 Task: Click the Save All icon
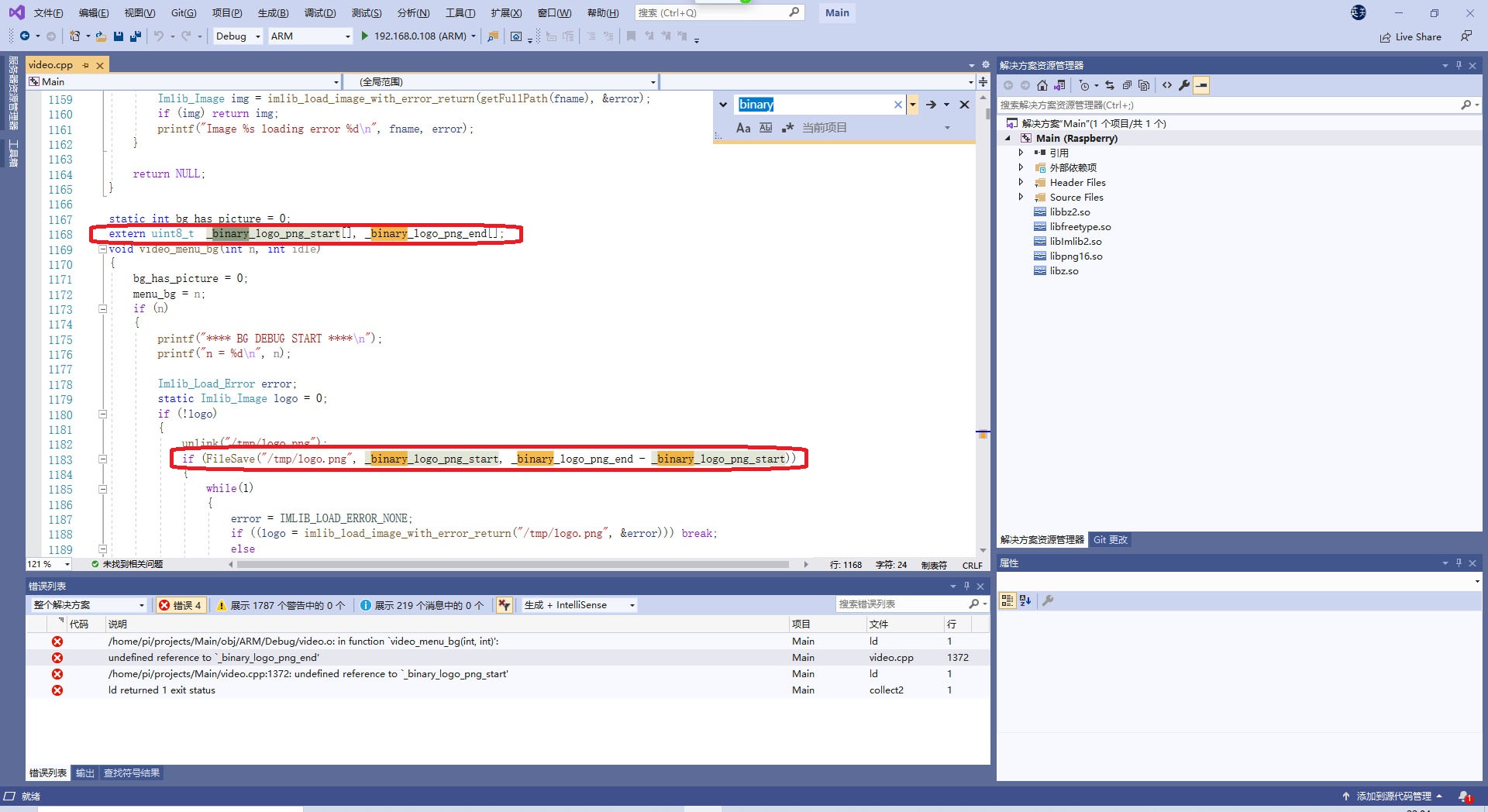(136, 36)
